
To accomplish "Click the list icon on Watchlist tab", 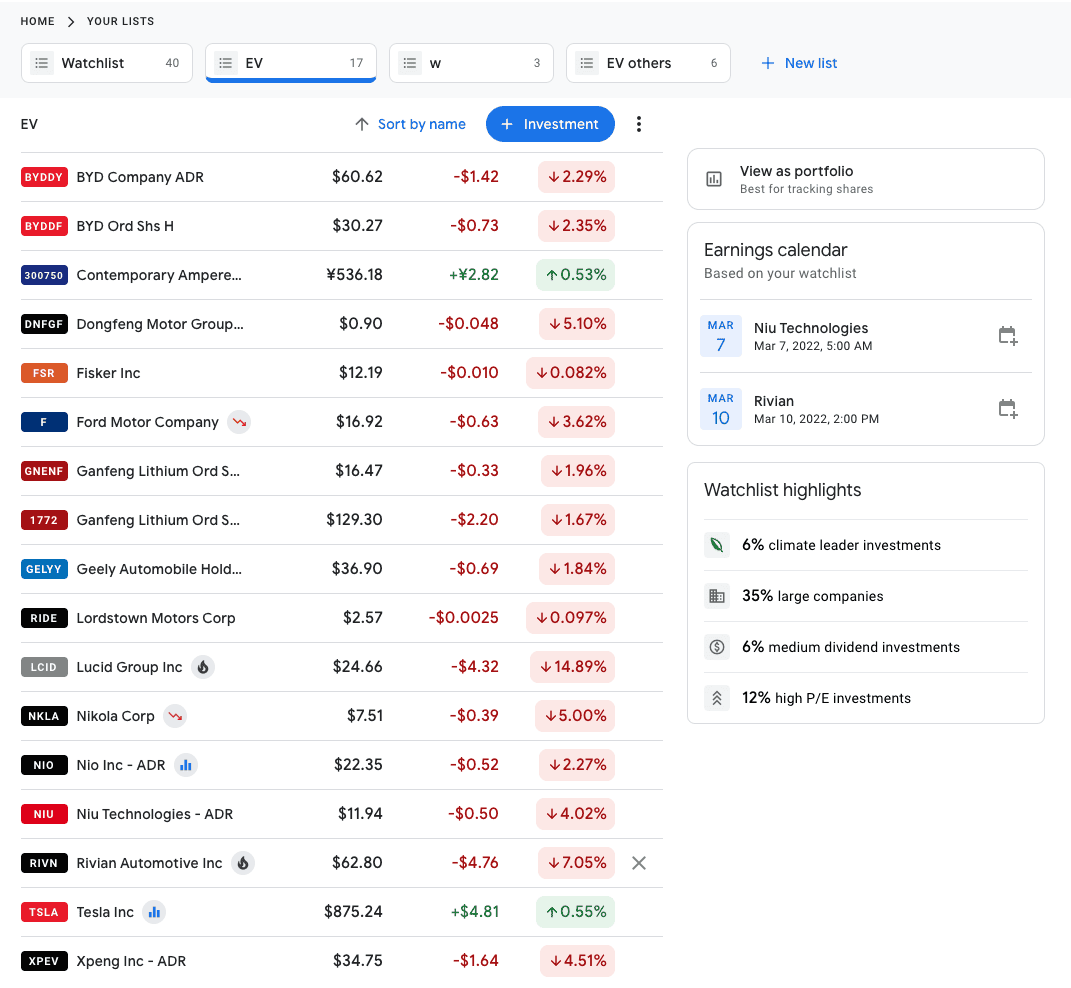I will (x=42, y=63).
